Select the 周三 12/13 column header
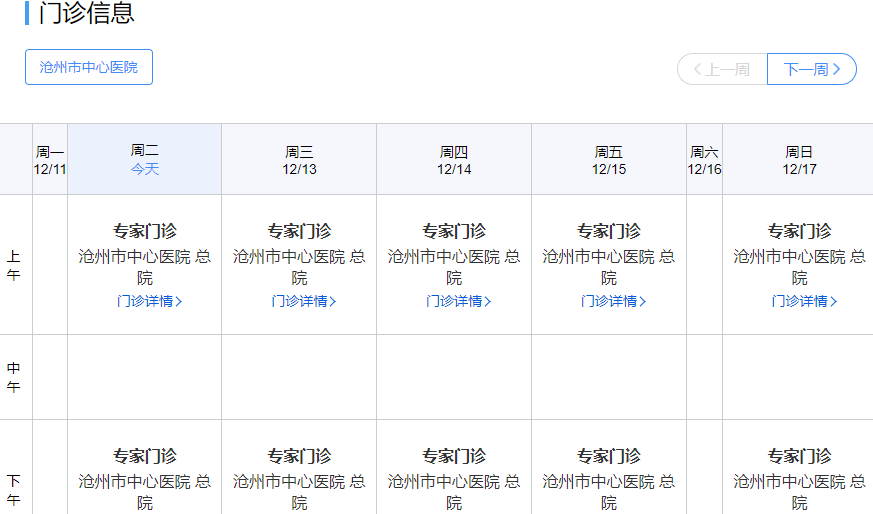The image size is (873, 514). click(299, 160)
